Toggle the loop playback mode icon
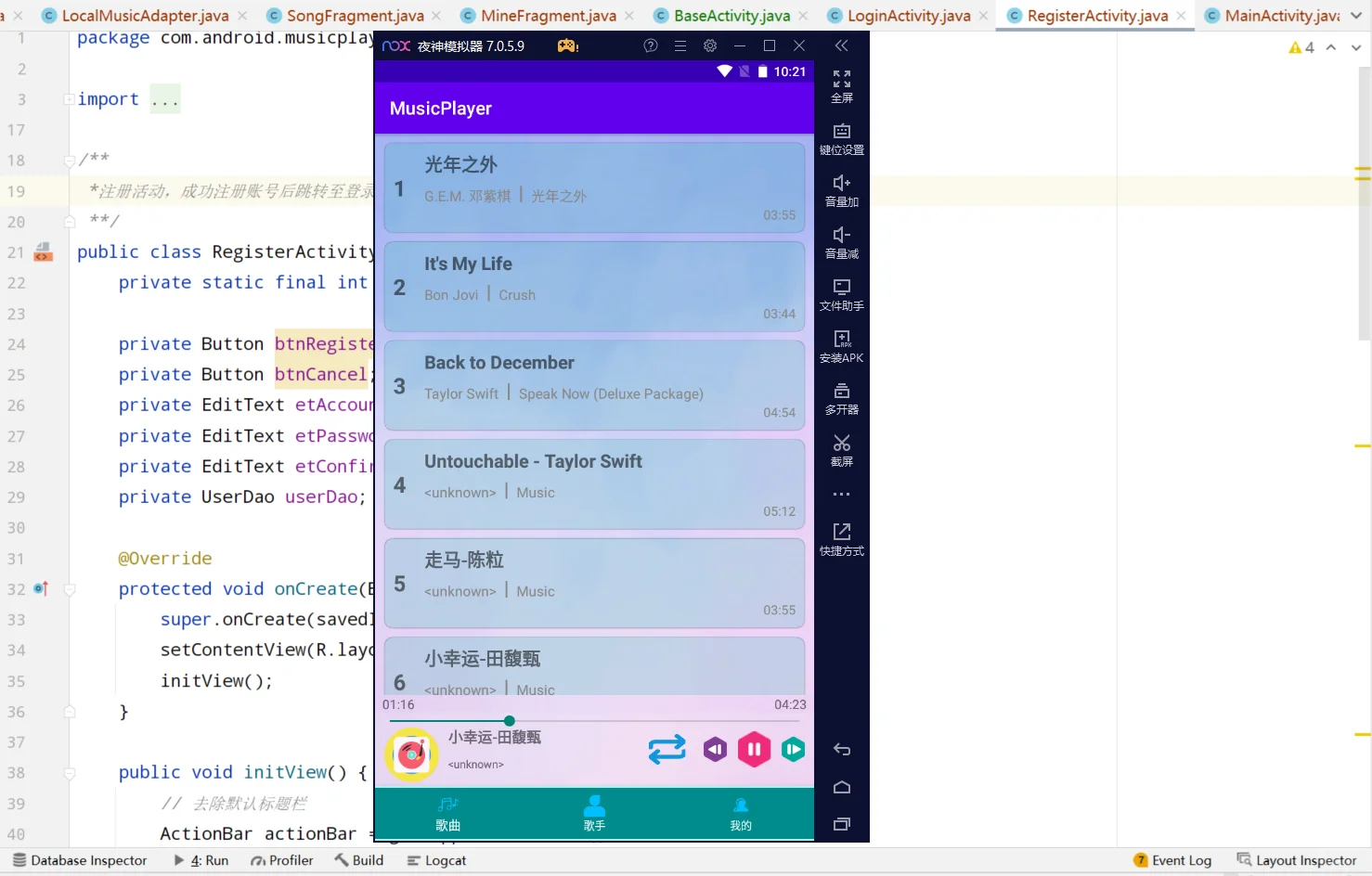The image size is (1372, 876). point(667,749)
